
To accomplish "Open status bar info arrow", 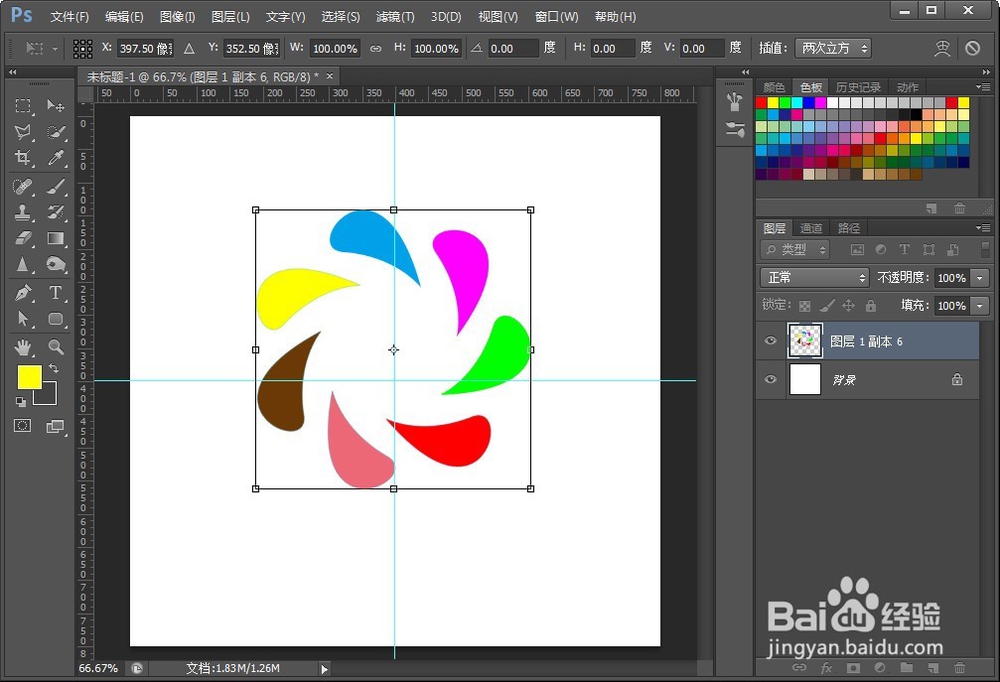I will 324,669.
